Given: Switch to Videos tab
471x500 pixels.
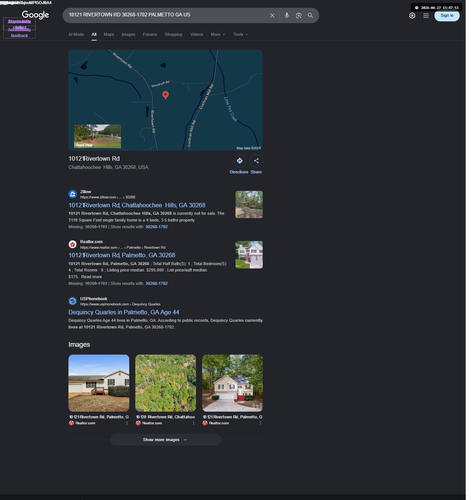Looking at the screenshot, I should [x=197, y=34].
